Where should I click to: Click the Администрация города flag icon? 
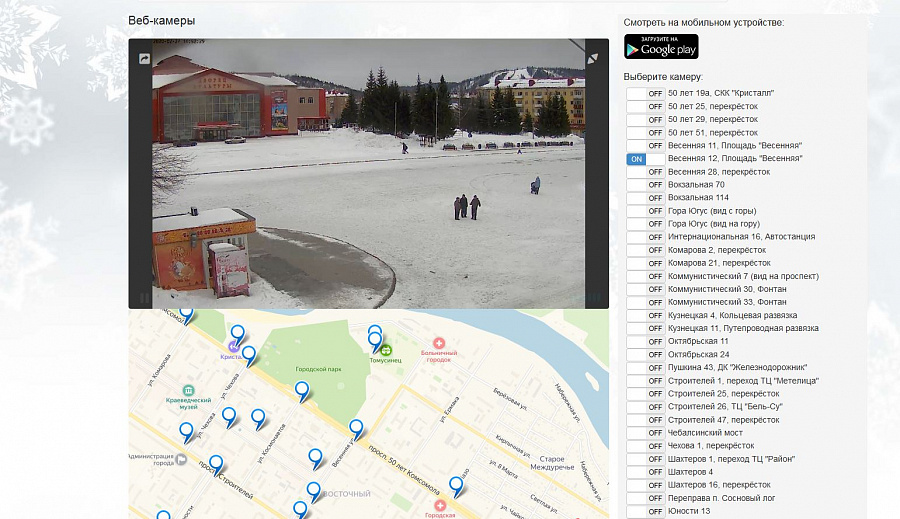[x=181, y=459]
